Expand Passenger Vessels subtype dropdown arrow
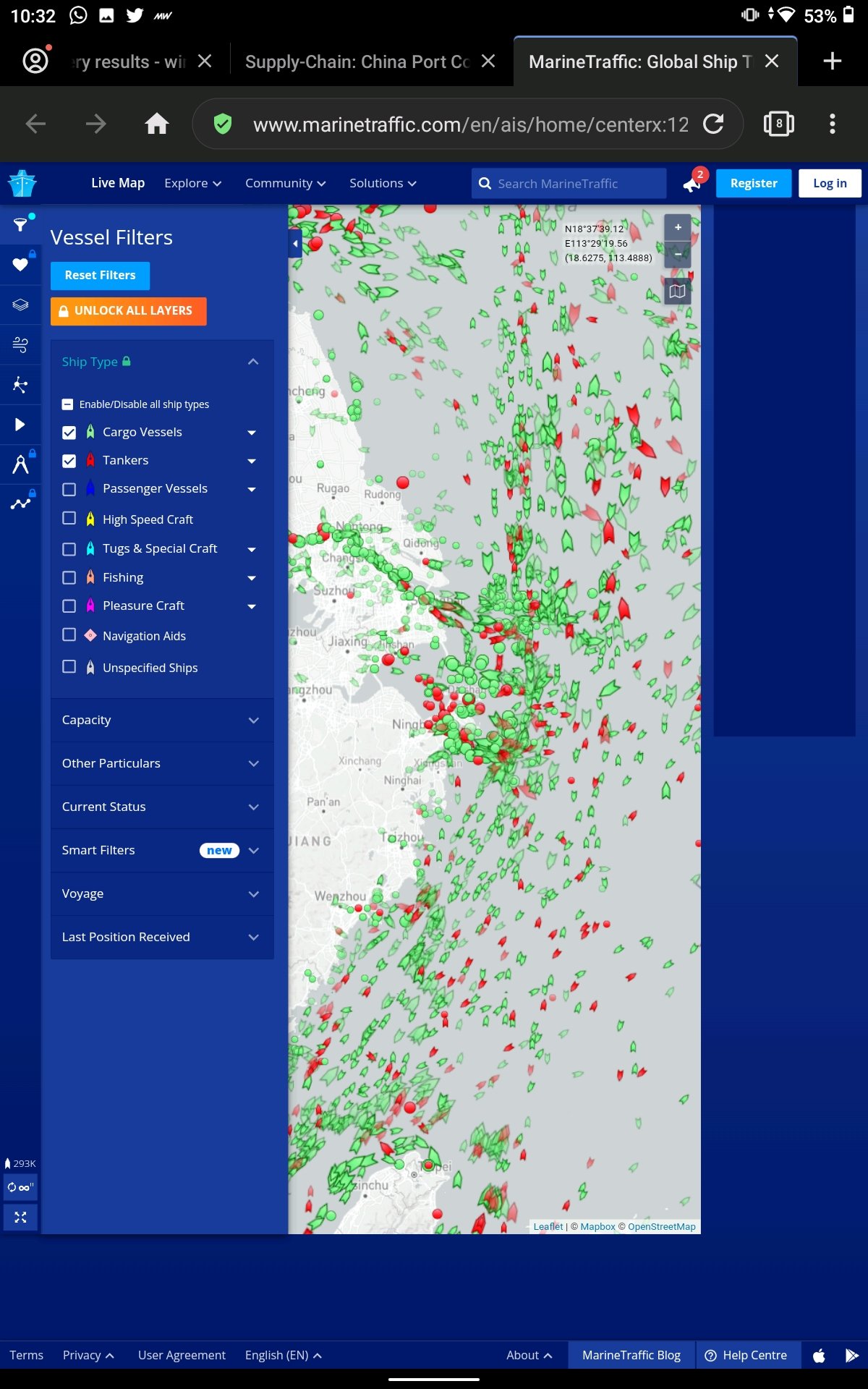Viewport: 868px width, 1389px height. point(252,490)
